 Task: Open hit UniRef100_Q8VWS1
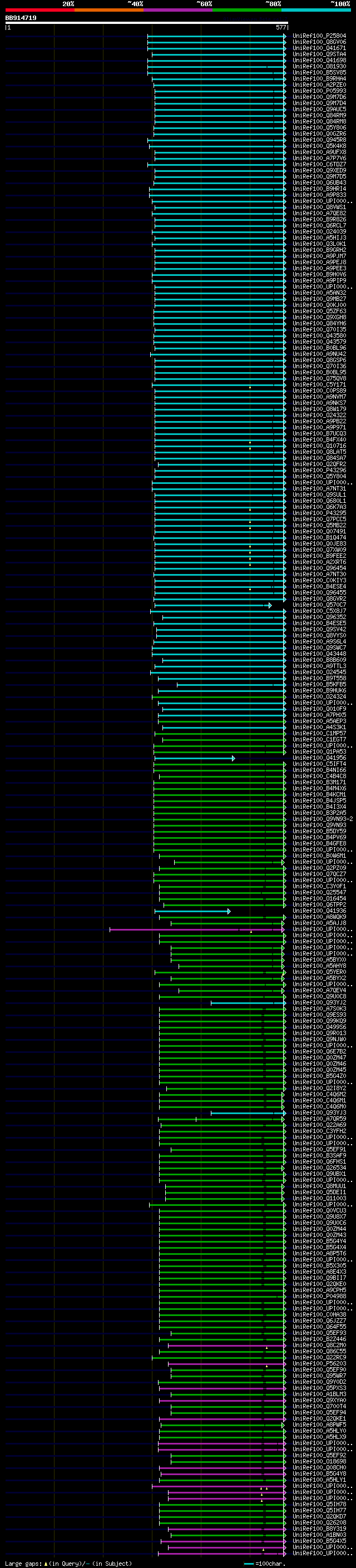click(x=319, y=207)
